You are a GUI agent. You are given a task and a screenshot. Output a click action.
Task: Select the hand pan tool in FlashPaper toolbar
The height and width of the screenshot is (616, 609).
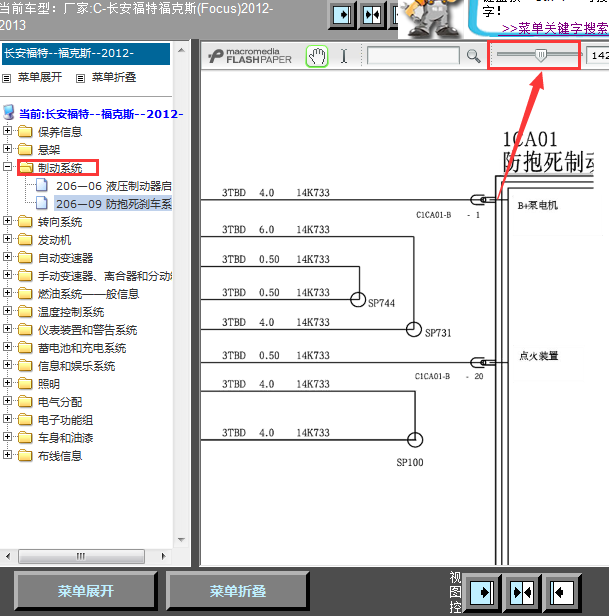pos(317,56)
